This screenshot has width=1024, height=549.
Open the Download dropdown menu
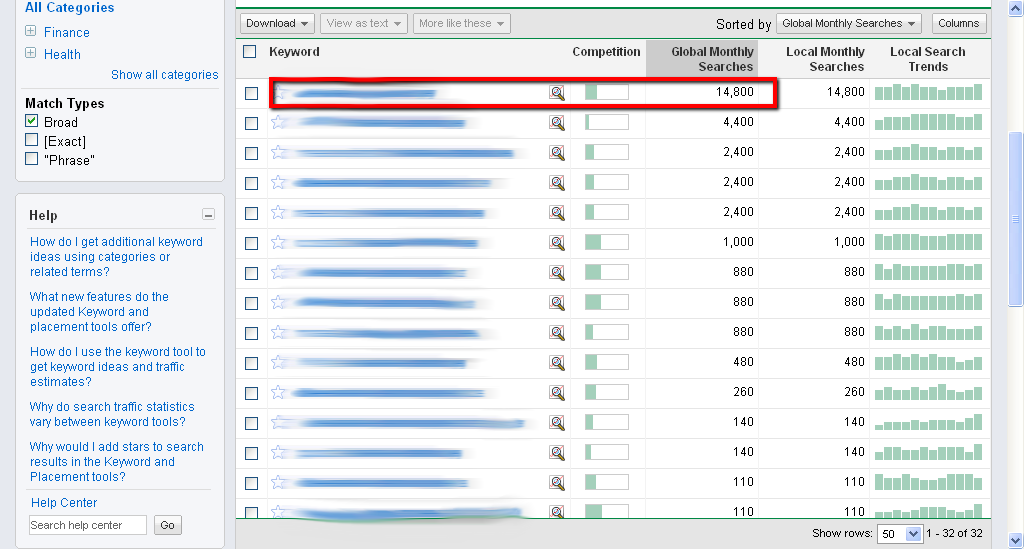[x=277, y=23]
